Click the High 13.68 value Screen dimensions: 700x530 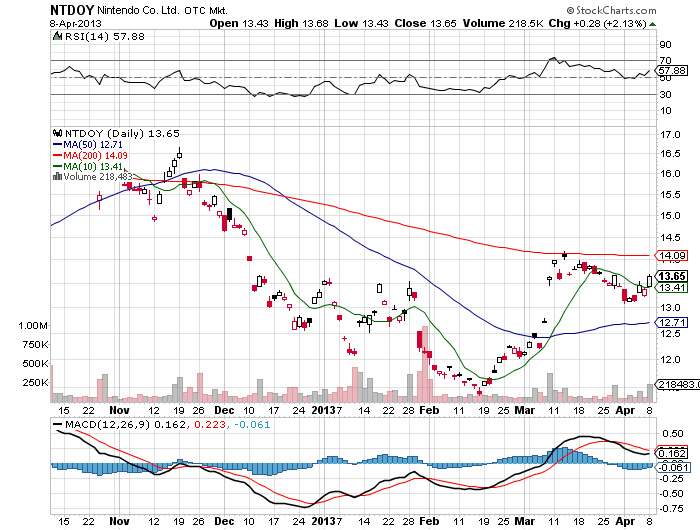(x=301, y=23)
